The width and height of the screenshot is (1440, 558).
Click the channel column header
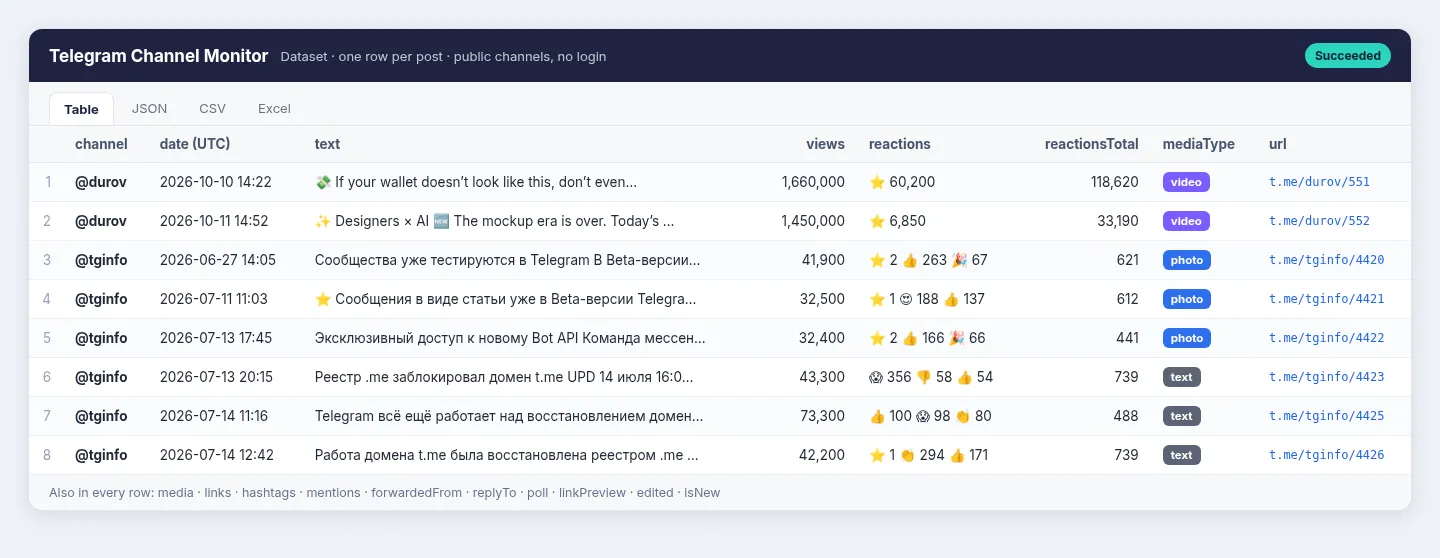click(101, 144)
